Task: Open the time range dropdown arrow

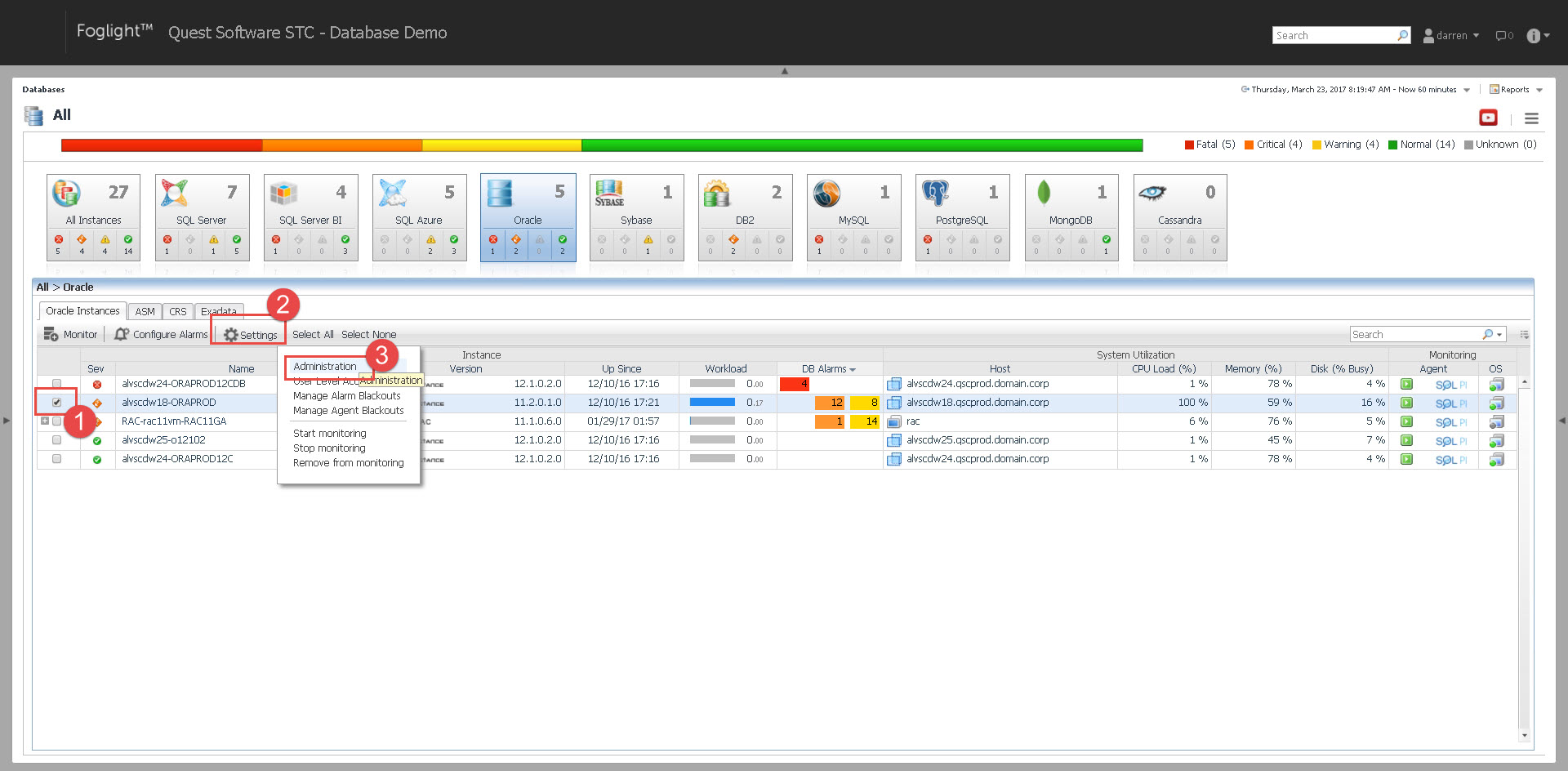Action: (x=1467, y=90)
